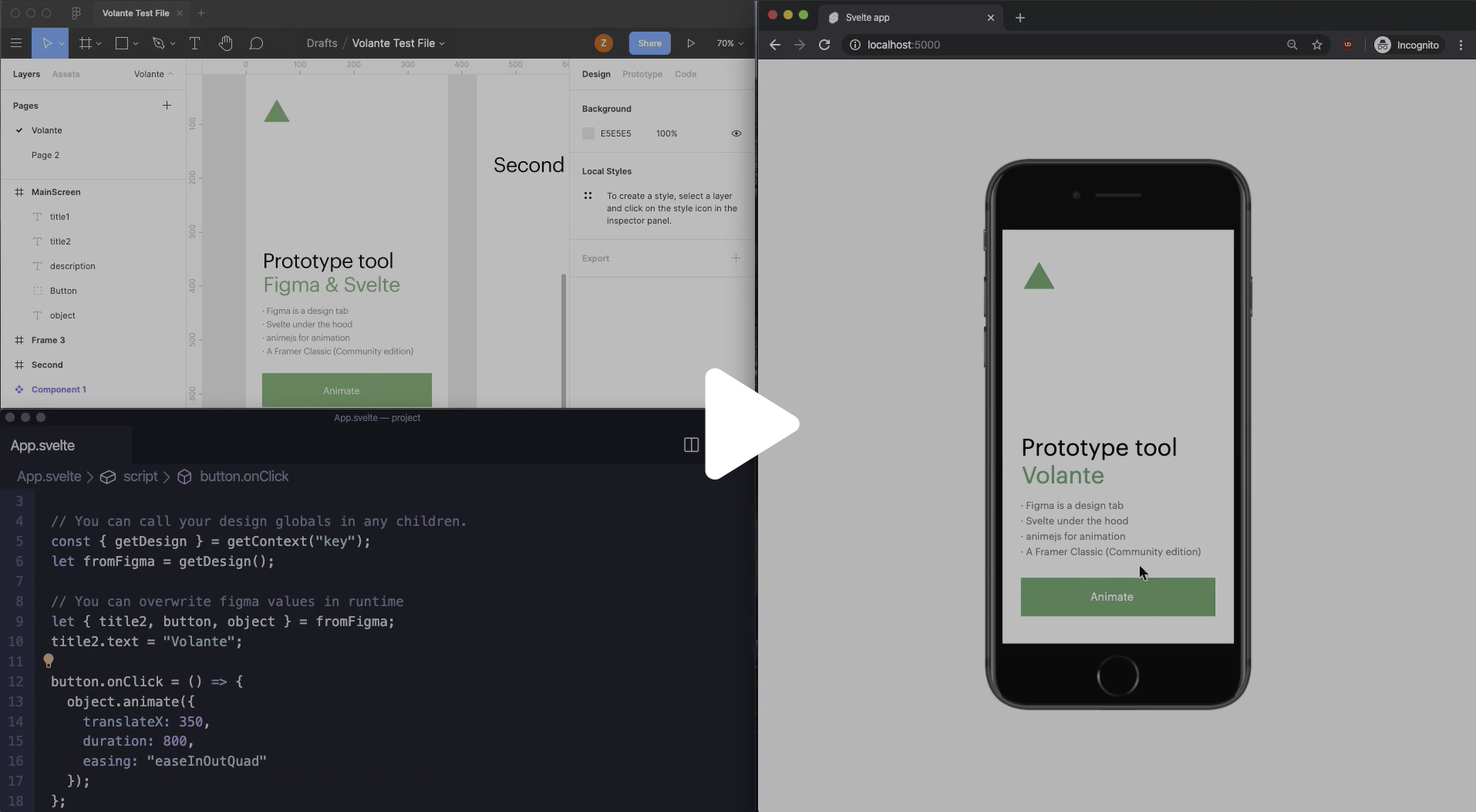The image size is (1476, 812).
Task: Click the E5E5E5 hex value field
Action: [615, 133]
